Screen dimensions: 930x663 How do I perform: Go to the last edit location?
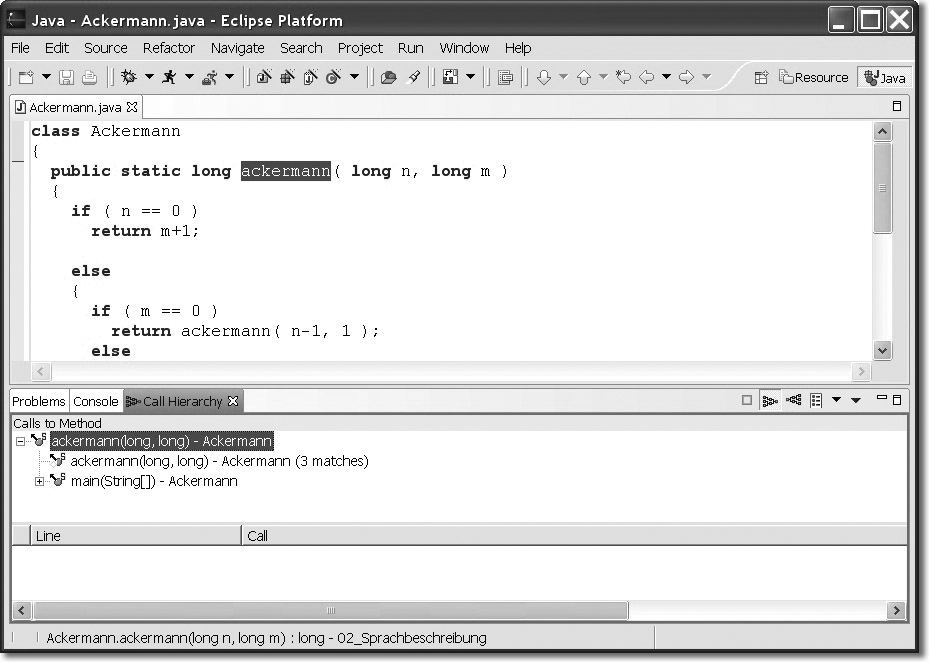pyautogui.click(x=623, y=77)
